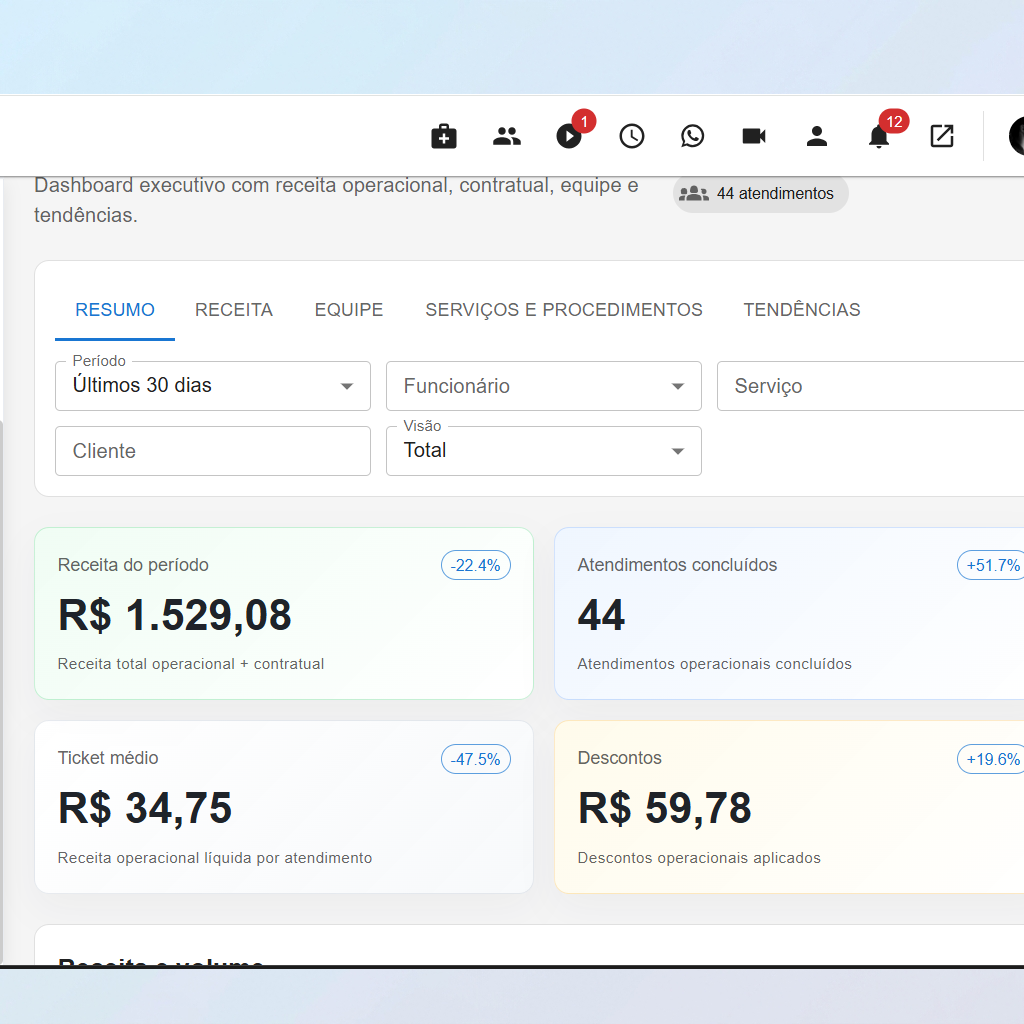Go to the TENDÊNCIAS tab

point(801,310)
